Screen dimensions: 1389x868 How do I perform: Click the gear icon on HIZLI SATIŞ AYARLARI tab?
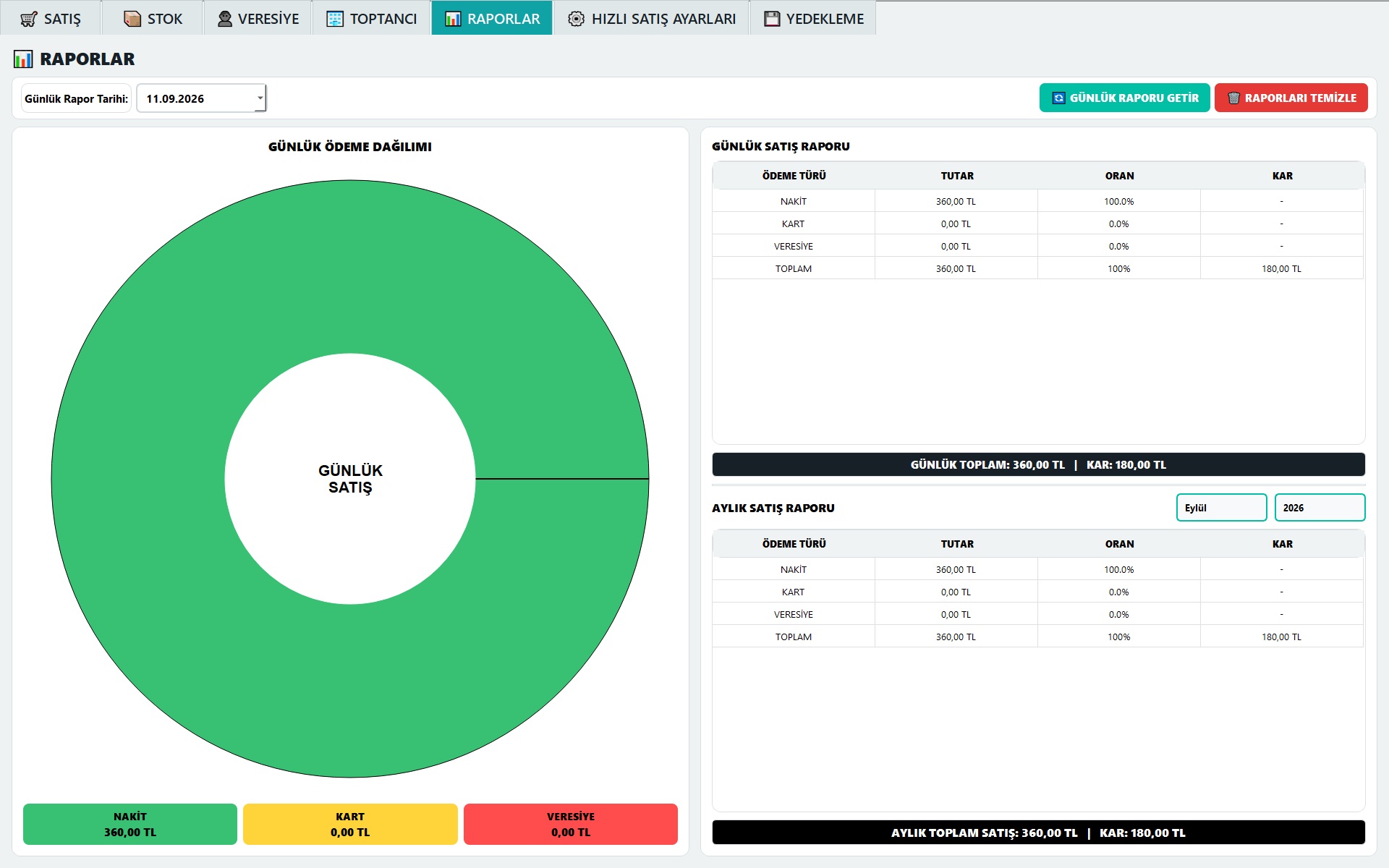coord(576,19)
